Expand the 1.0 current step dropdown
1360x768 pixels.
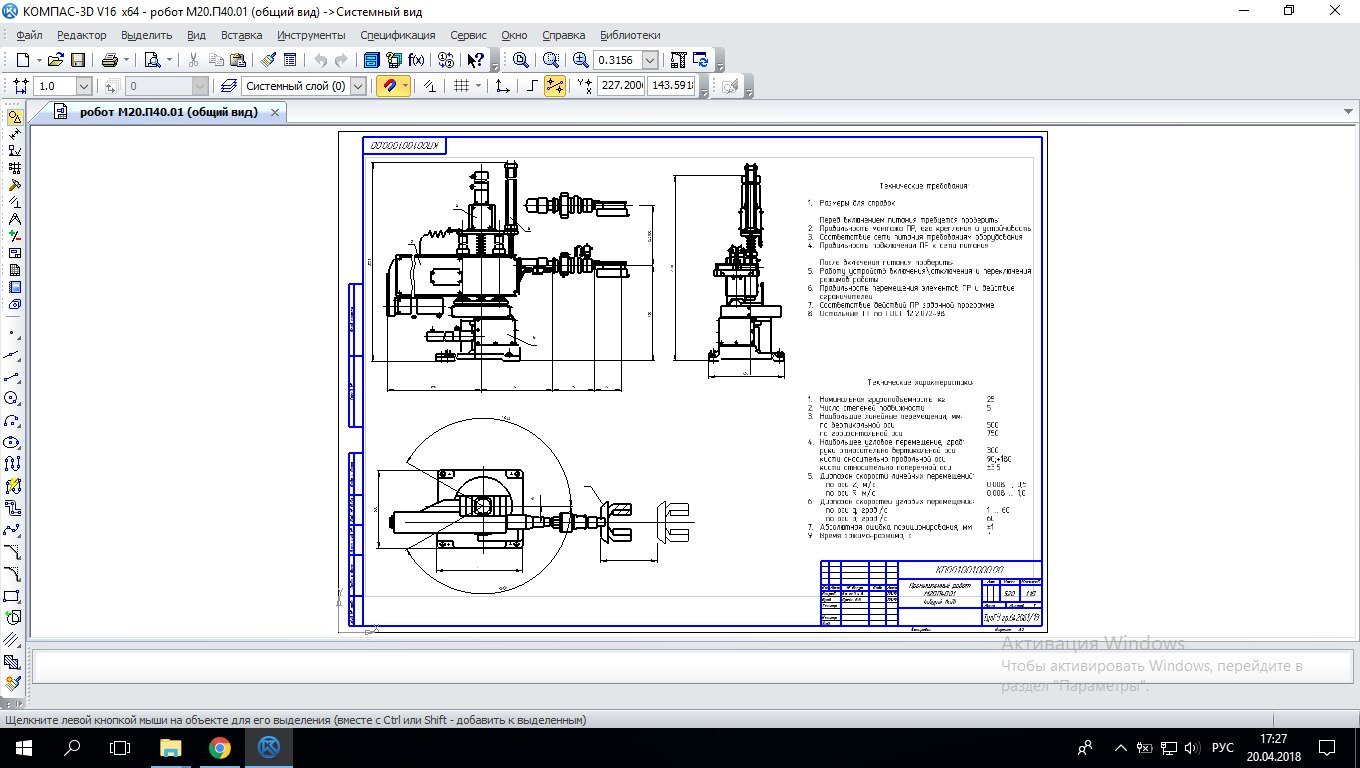(83, 86)
